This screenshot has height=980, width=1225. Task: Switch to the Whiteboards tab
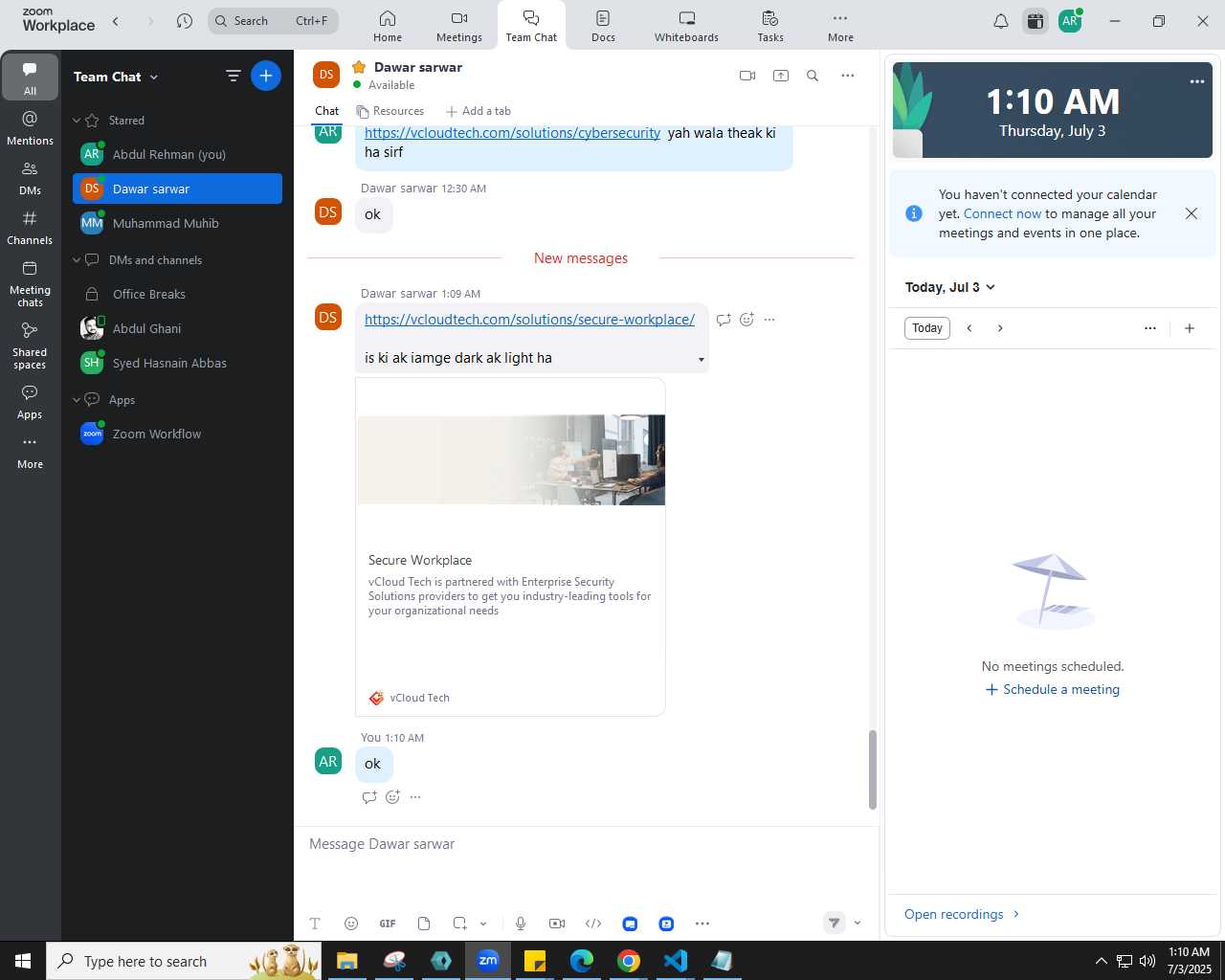(686, 26)
